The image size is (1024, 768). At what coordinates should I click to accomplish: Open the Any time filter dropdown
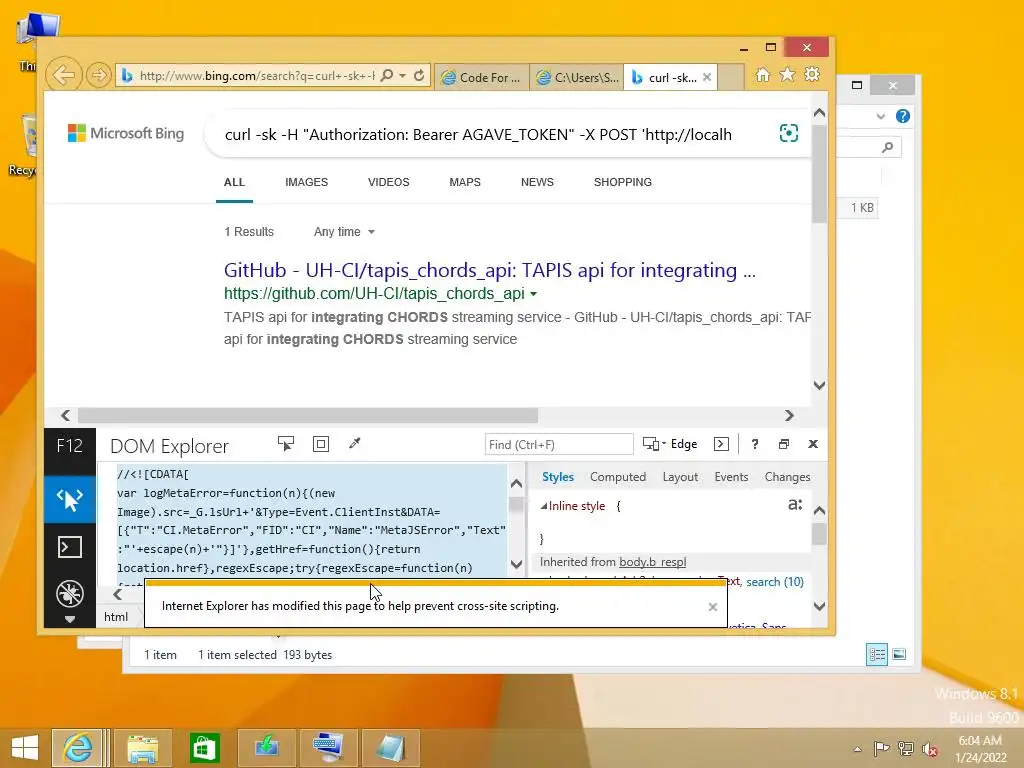point(344,232)
